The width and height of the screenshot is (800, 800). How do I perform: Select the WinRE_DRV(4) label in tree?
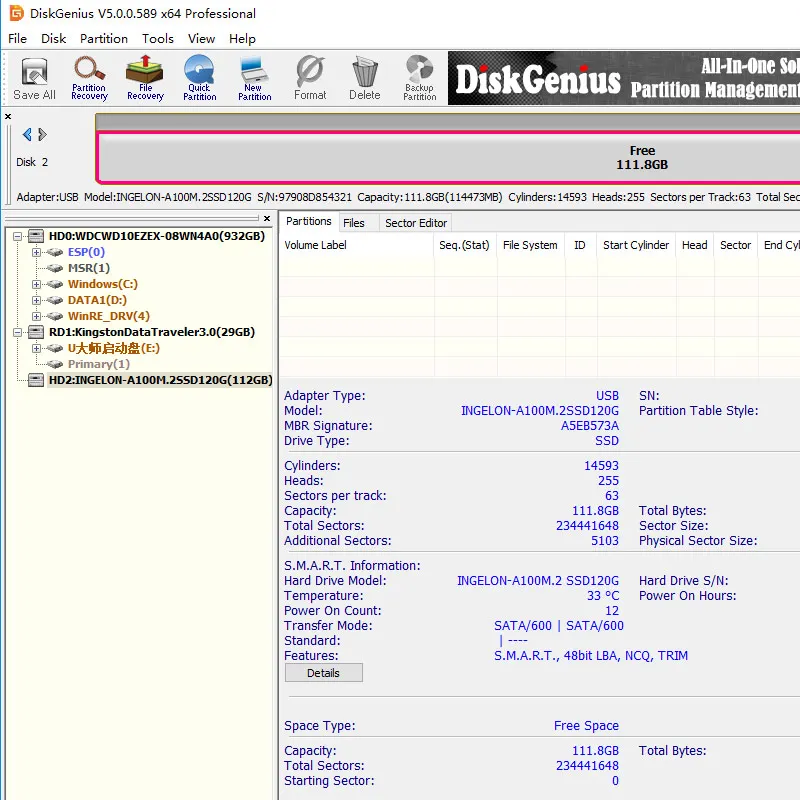109,316
